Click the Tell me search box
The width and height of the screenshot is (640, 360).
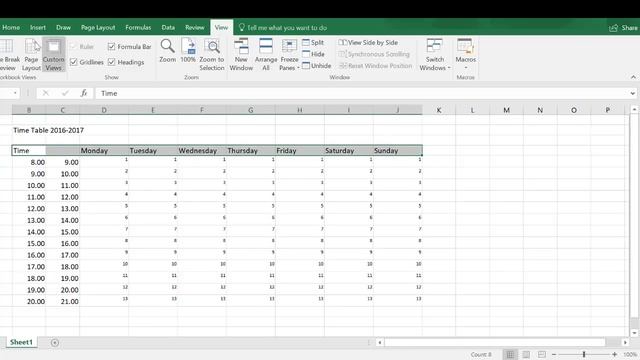tap(283, 28)
